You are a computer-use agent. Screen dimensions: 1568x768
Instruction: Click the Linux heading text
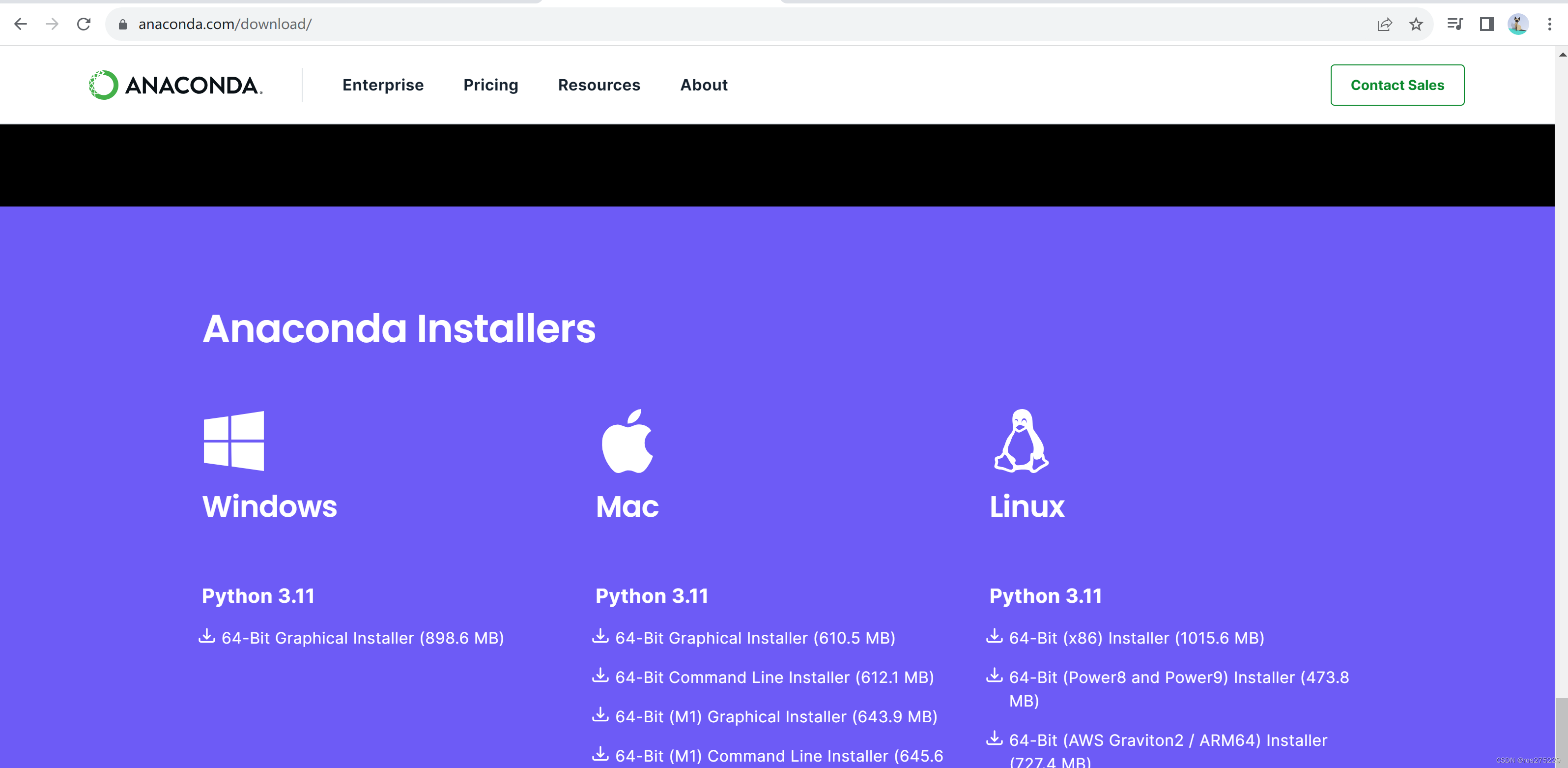click(1027, 506)
